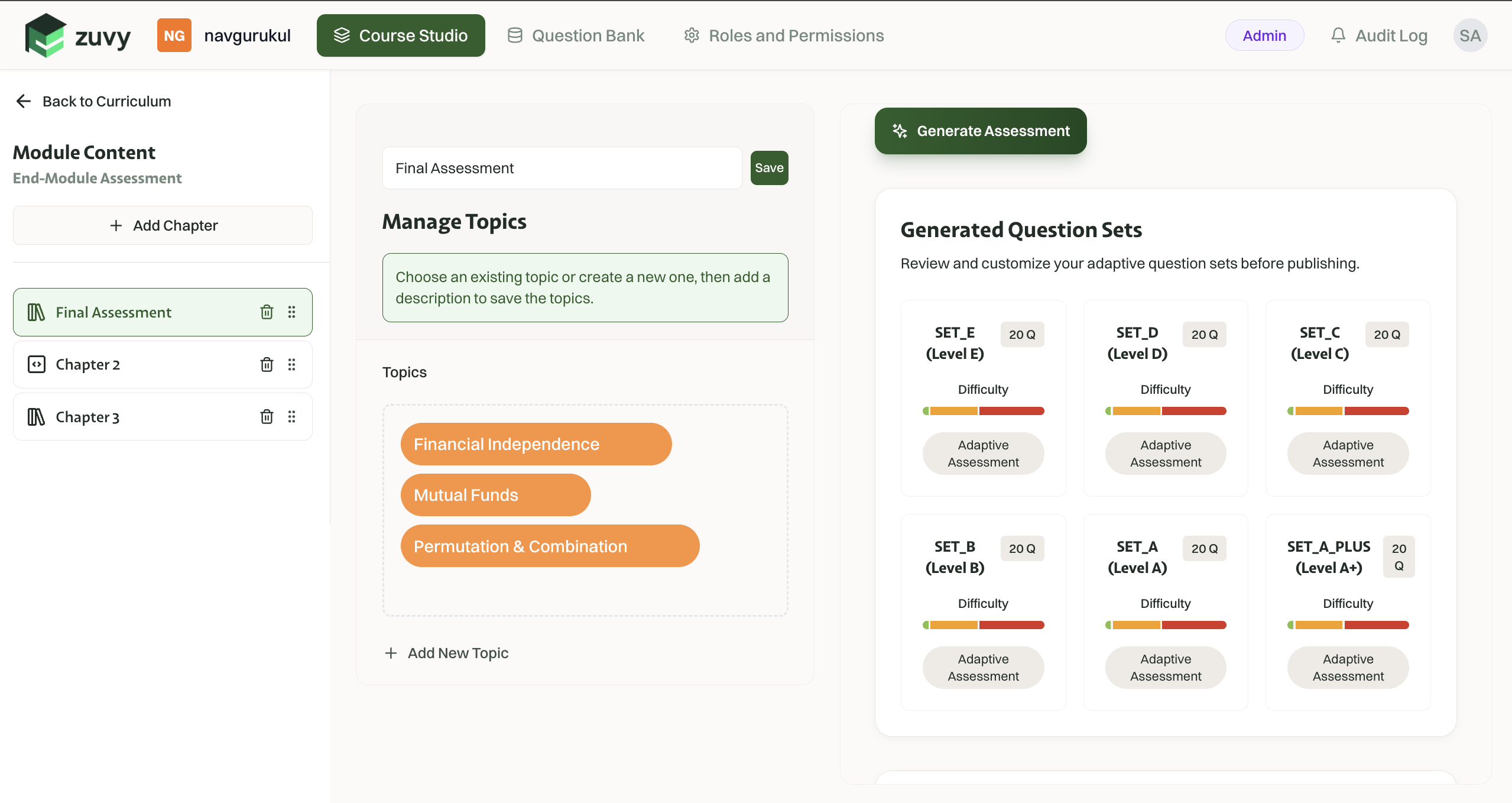Click the back arrow icon
Screen dimensions: 1512x803
(24, 101)
